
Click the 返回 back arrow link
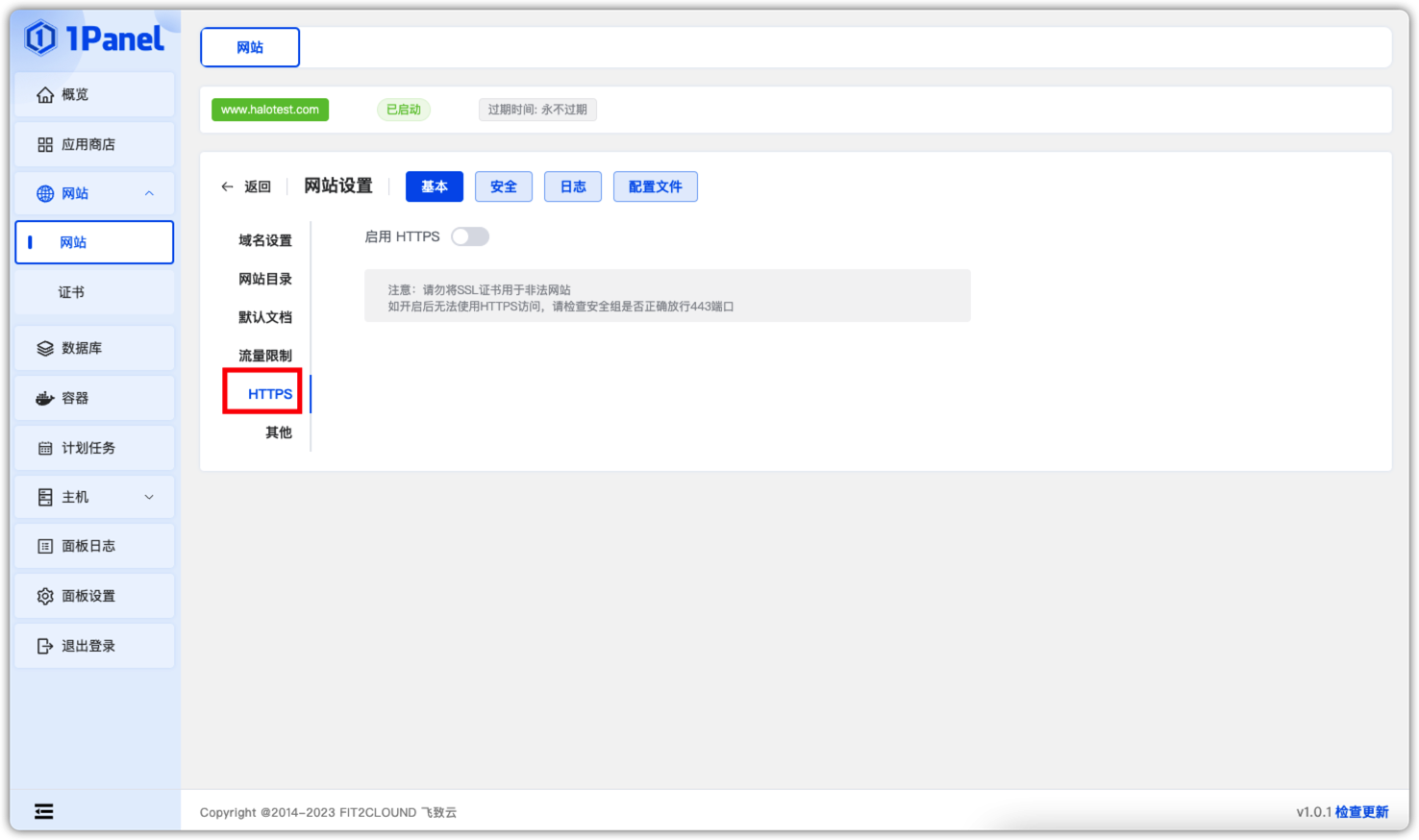pyautogui.click(x=246, y=187)
